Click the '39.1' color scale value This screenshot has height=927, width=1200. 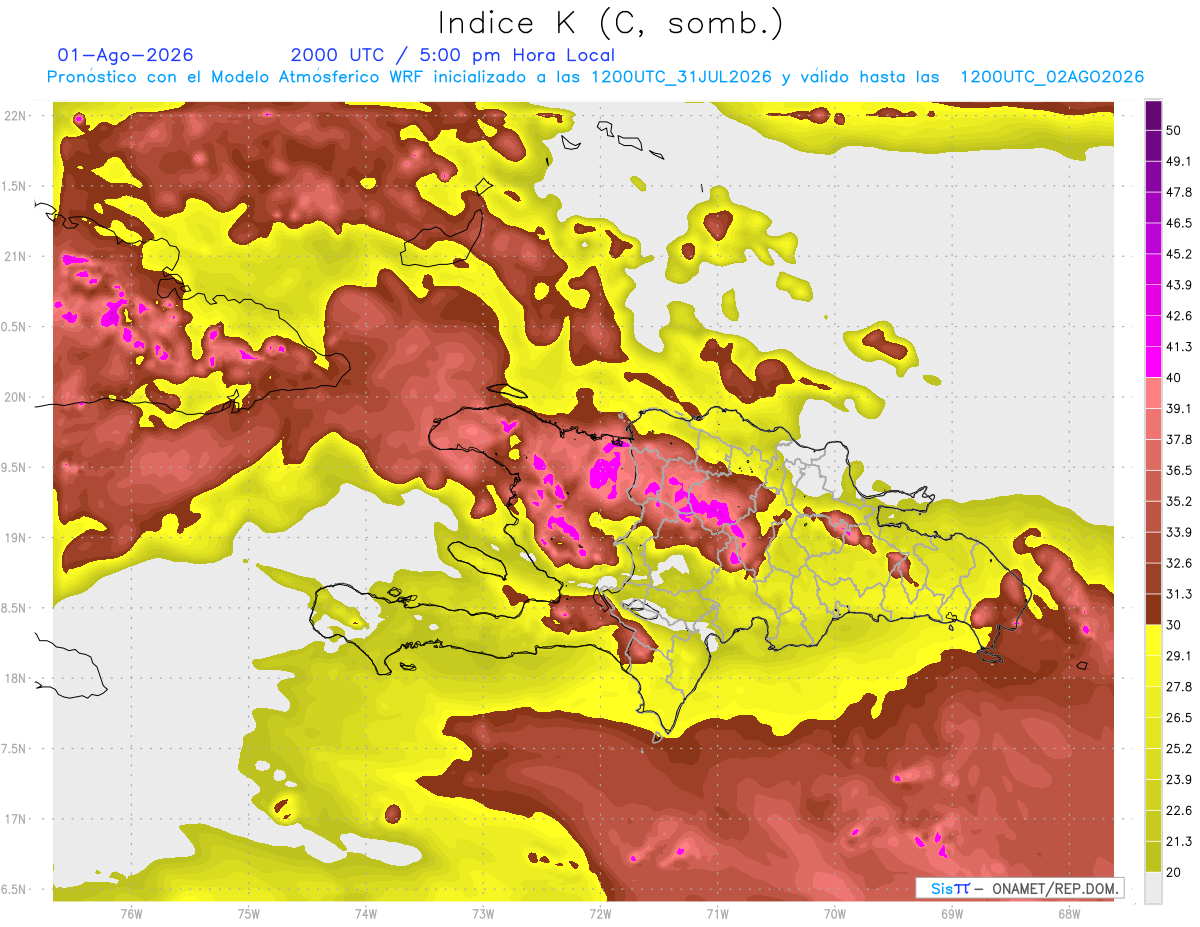1178,409
